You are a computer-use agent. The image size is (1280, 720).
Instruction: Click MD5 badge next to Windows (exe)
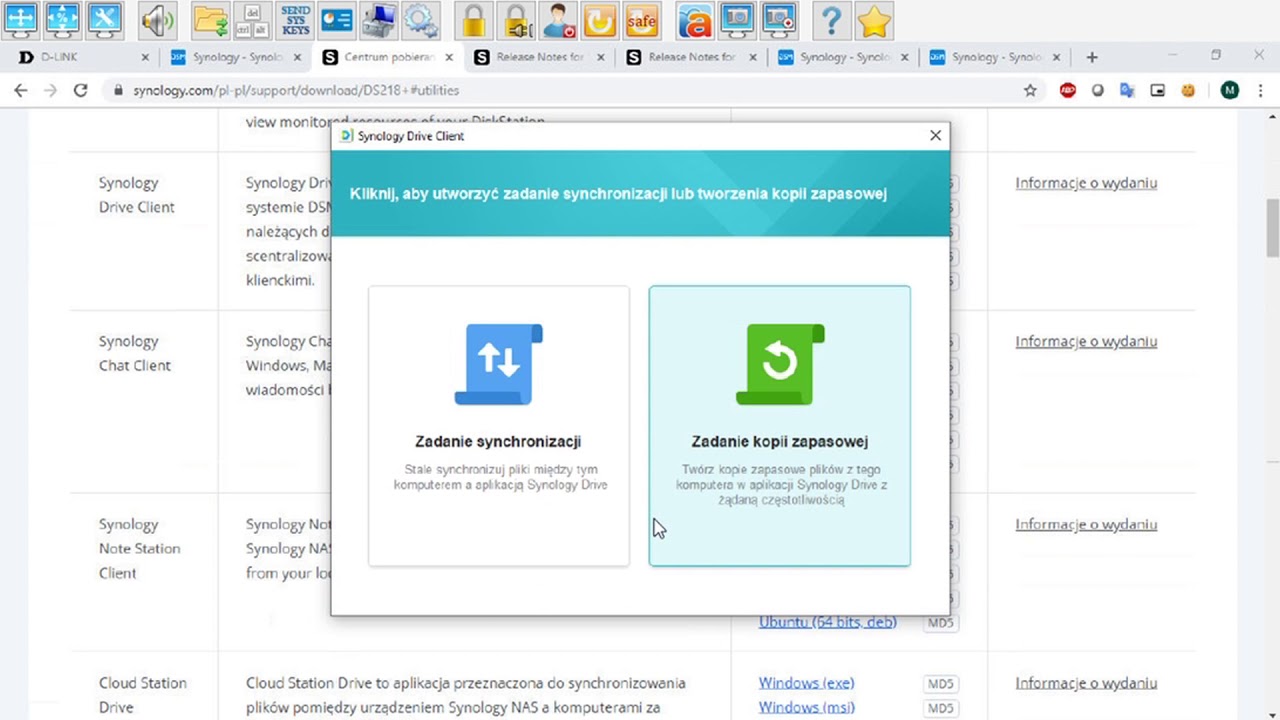click(x=940, y=684)
